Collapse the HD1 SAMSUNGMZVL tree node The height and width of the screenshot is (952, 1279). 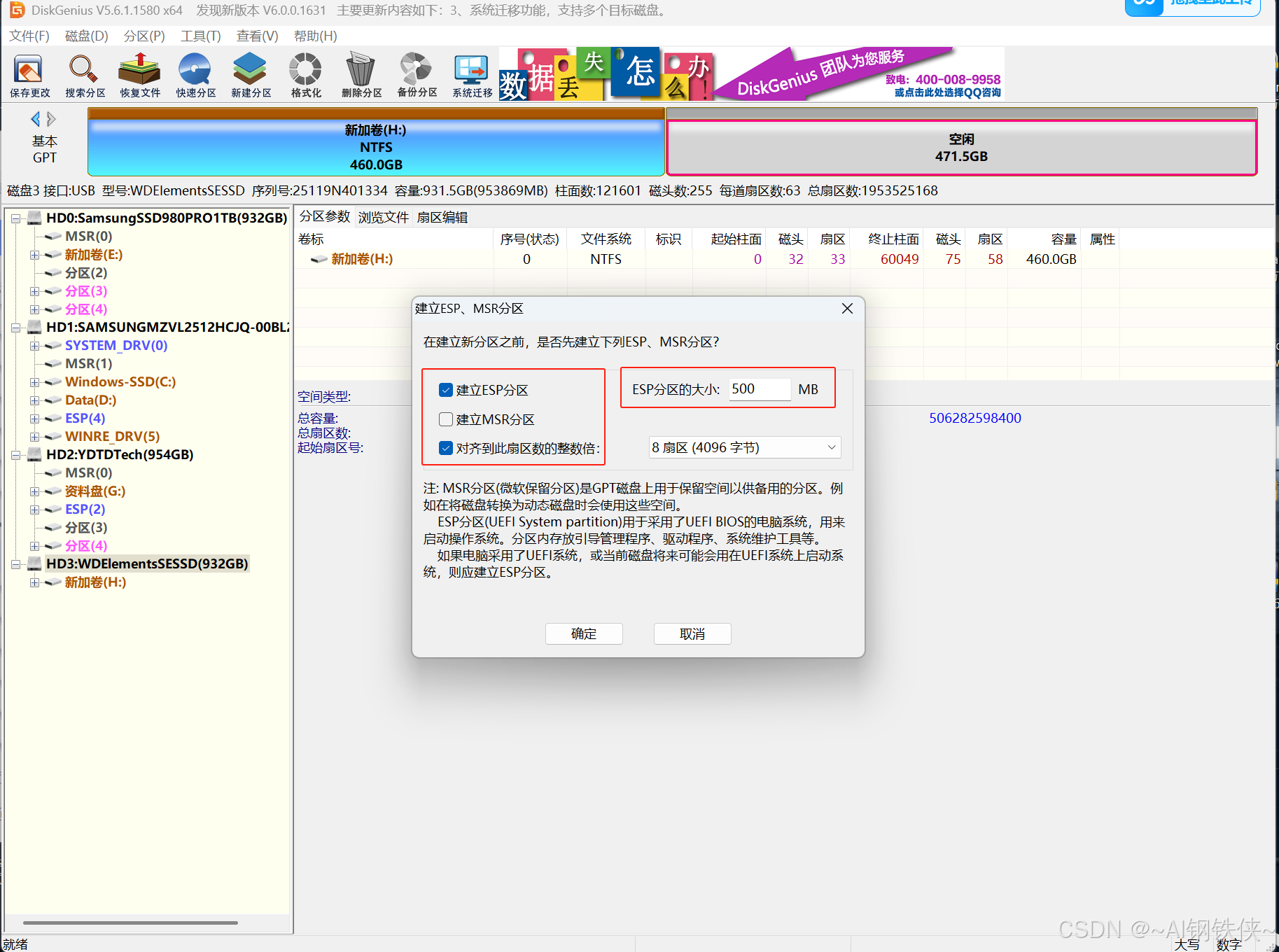point(15,328)
